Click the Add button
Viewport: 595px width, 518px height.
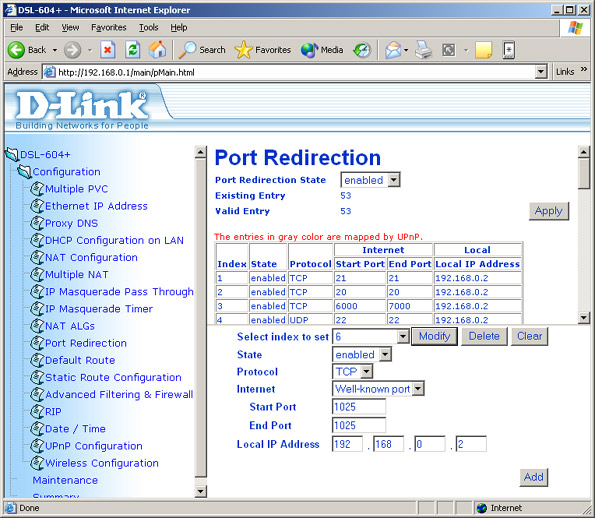click(534, 477)
